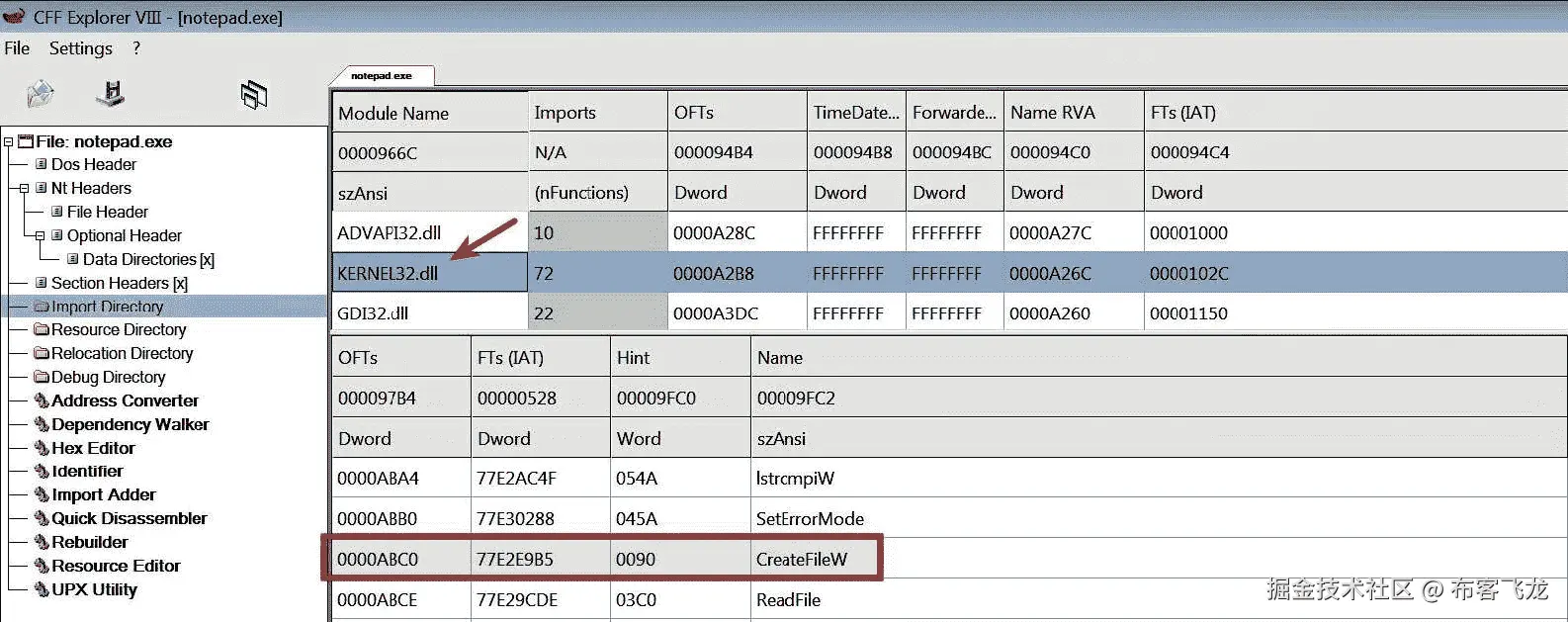The image size is (1568, 622).
Task: Open the Address Converter tool
Action: (x=125, y=400)
